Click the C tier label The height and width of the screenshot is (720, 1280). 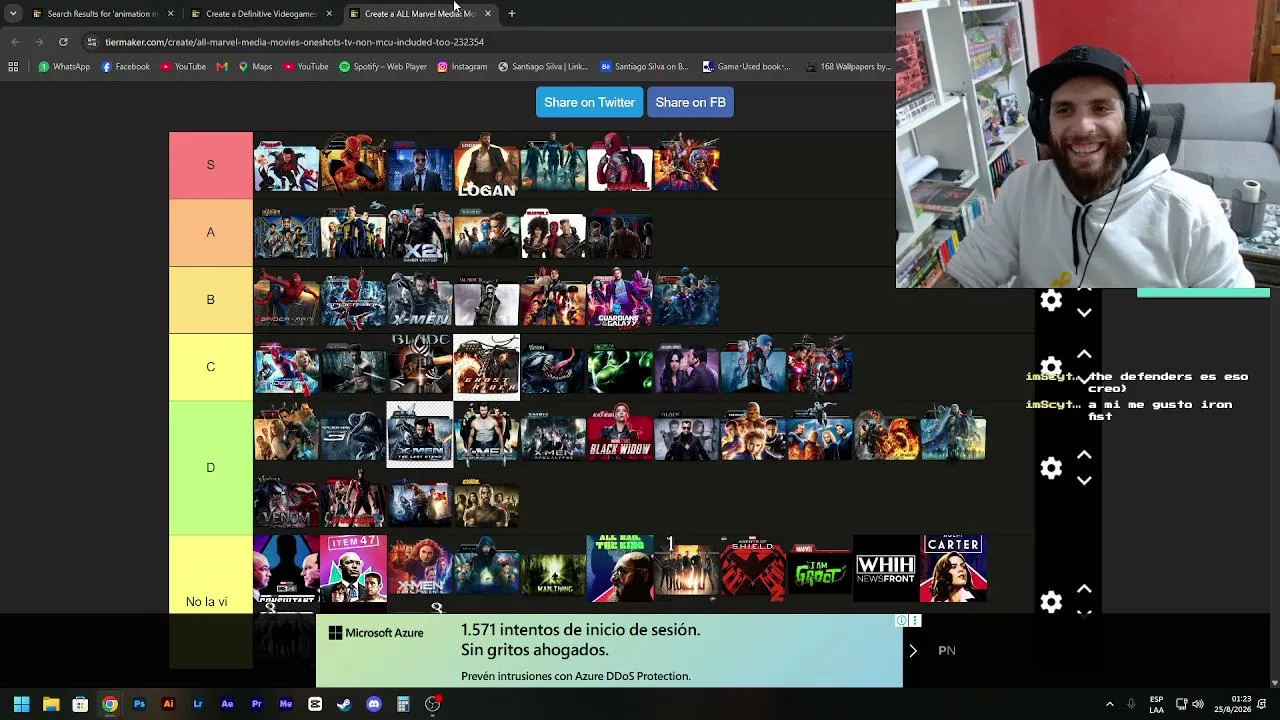[x=210, y=367]
